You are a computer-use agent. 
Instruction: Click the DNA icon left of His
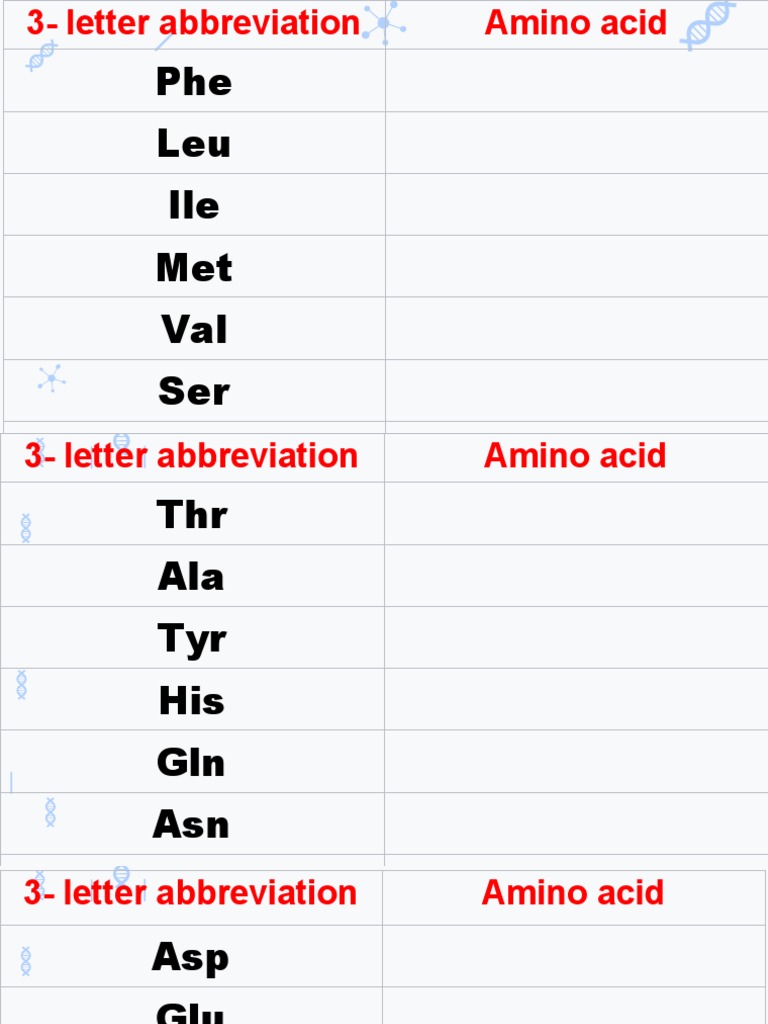tap(22, 685)
